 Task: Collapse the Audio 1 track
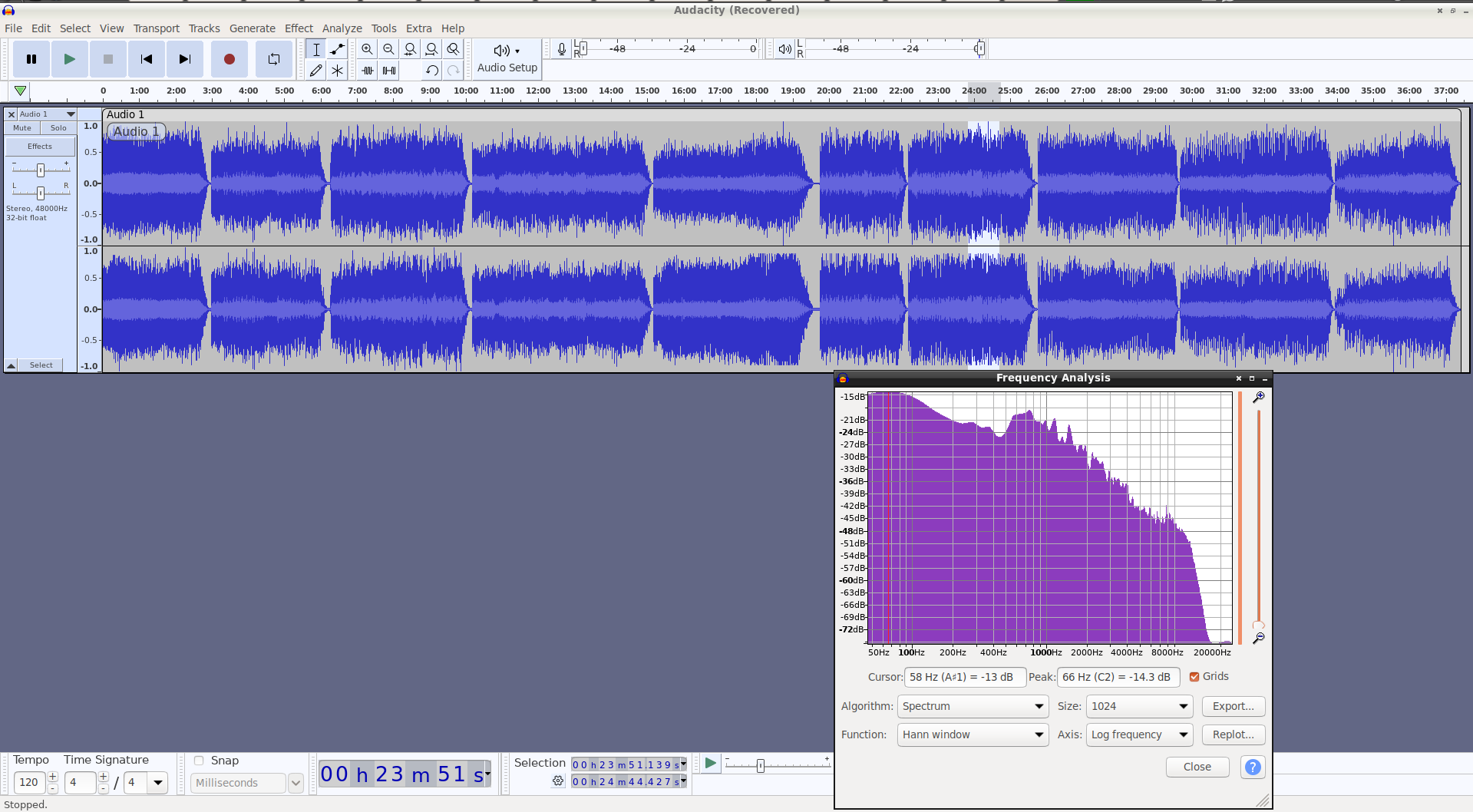(12, 365)
